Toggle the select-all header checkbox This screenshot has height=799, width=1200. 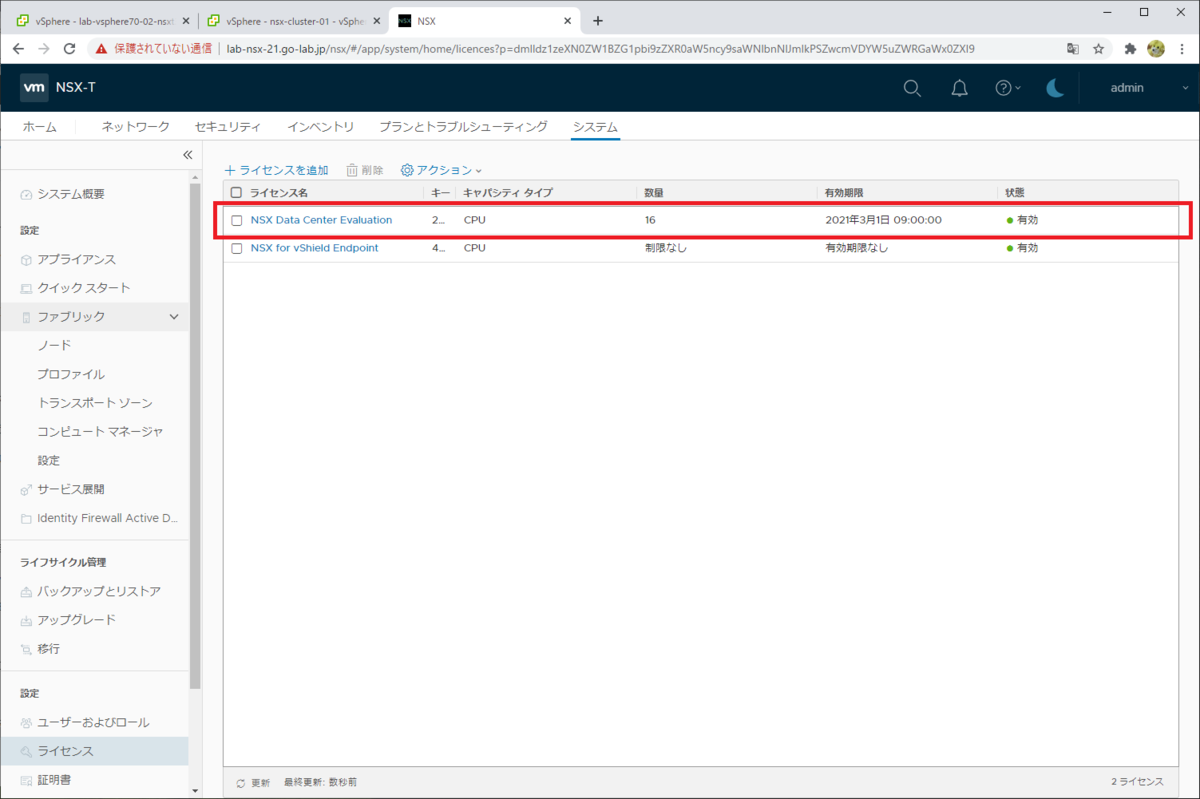237,192
